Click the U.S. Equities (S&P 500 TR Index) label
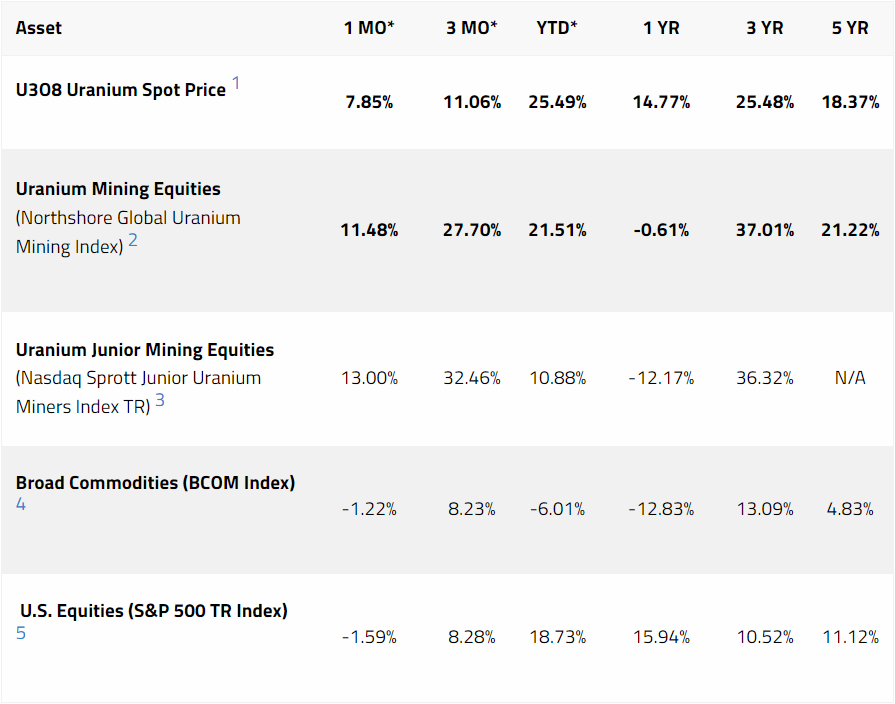Screen dimensions: 895x704 point(154,611)
